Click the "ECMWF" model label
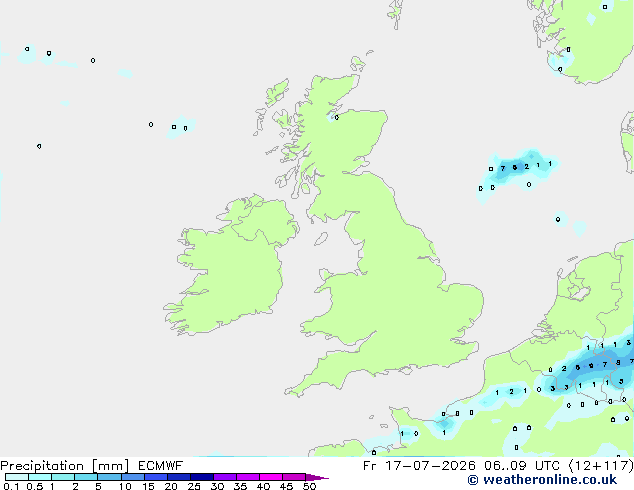This screenshot has width=634, height=490. (161, 466)
